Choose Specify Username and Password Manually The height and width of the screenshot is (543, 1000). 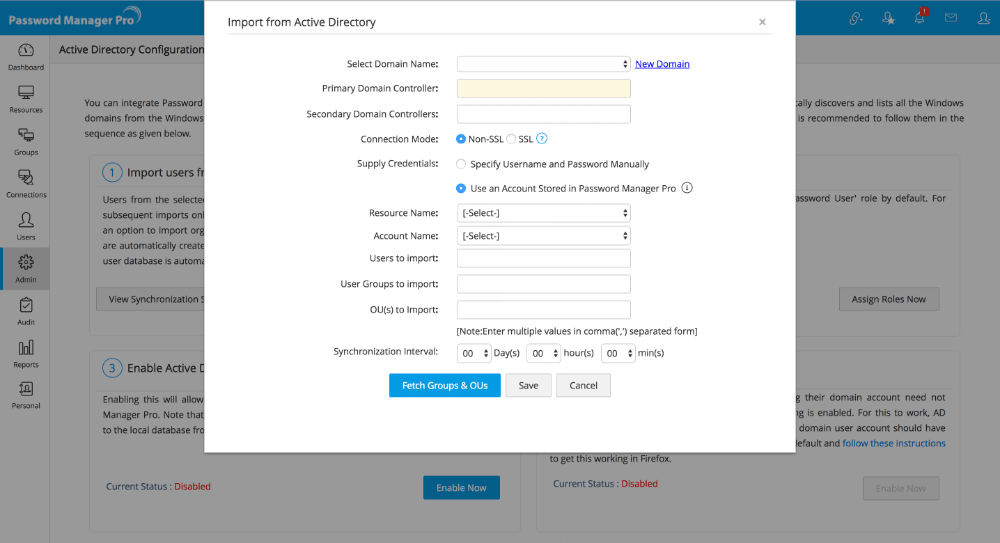pos(461,164)
